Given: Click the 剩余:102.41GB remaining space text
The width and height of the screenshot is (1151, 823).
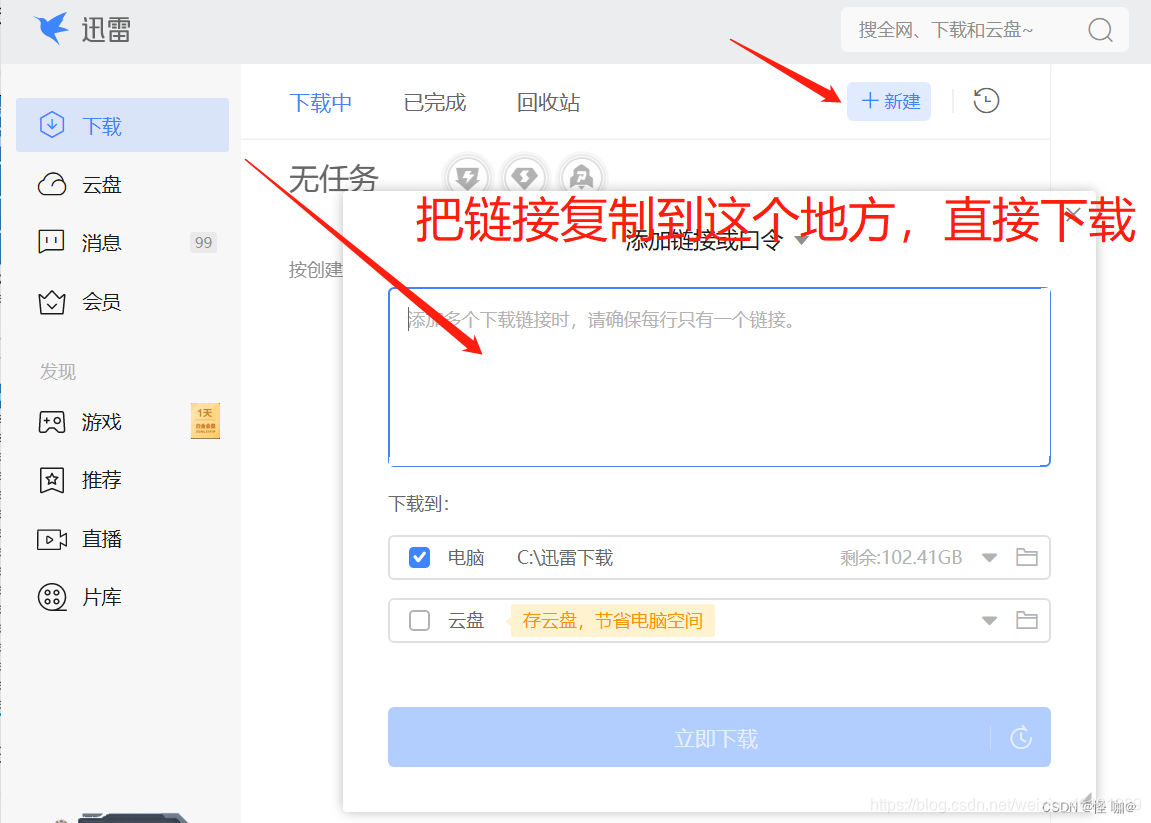Looking at the screenshot, I should (x=901, y=558).
